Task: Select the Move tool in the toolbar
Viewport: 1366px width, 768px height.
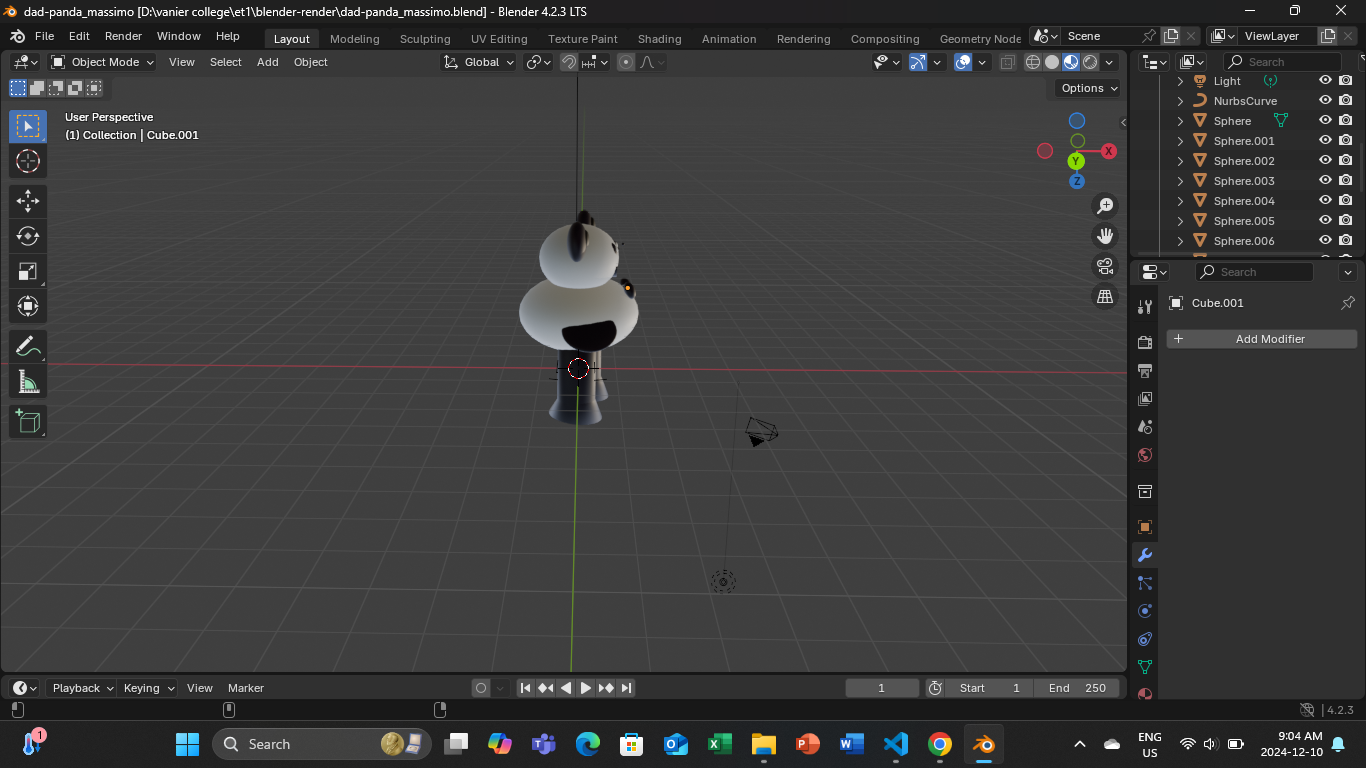Action: tap(28, 201)
